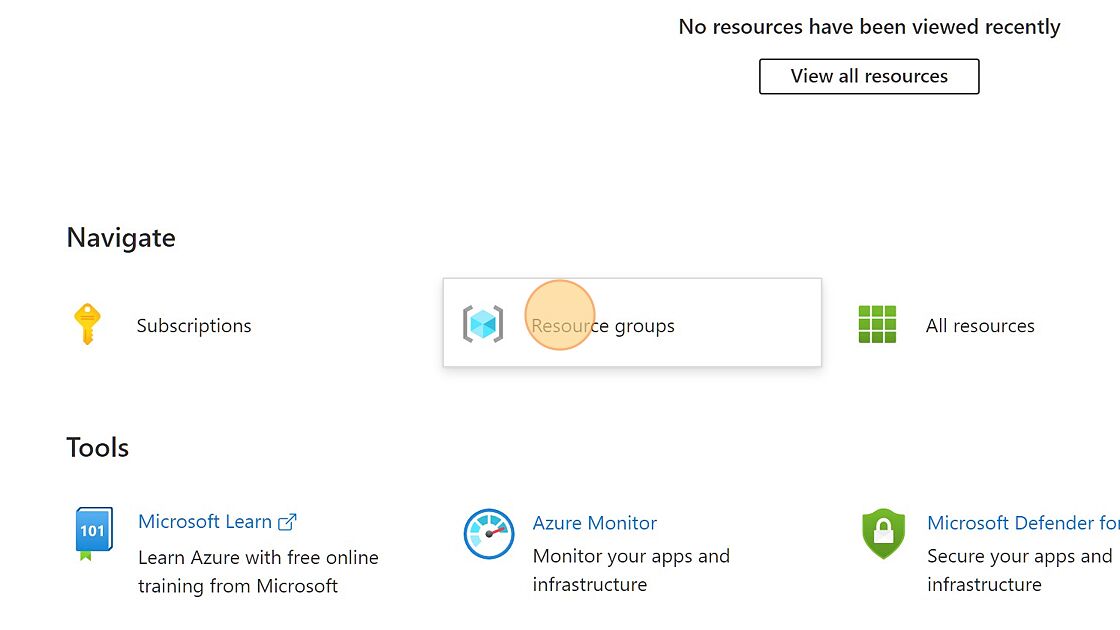Open the Microsoft Learn link

[205, 522]
